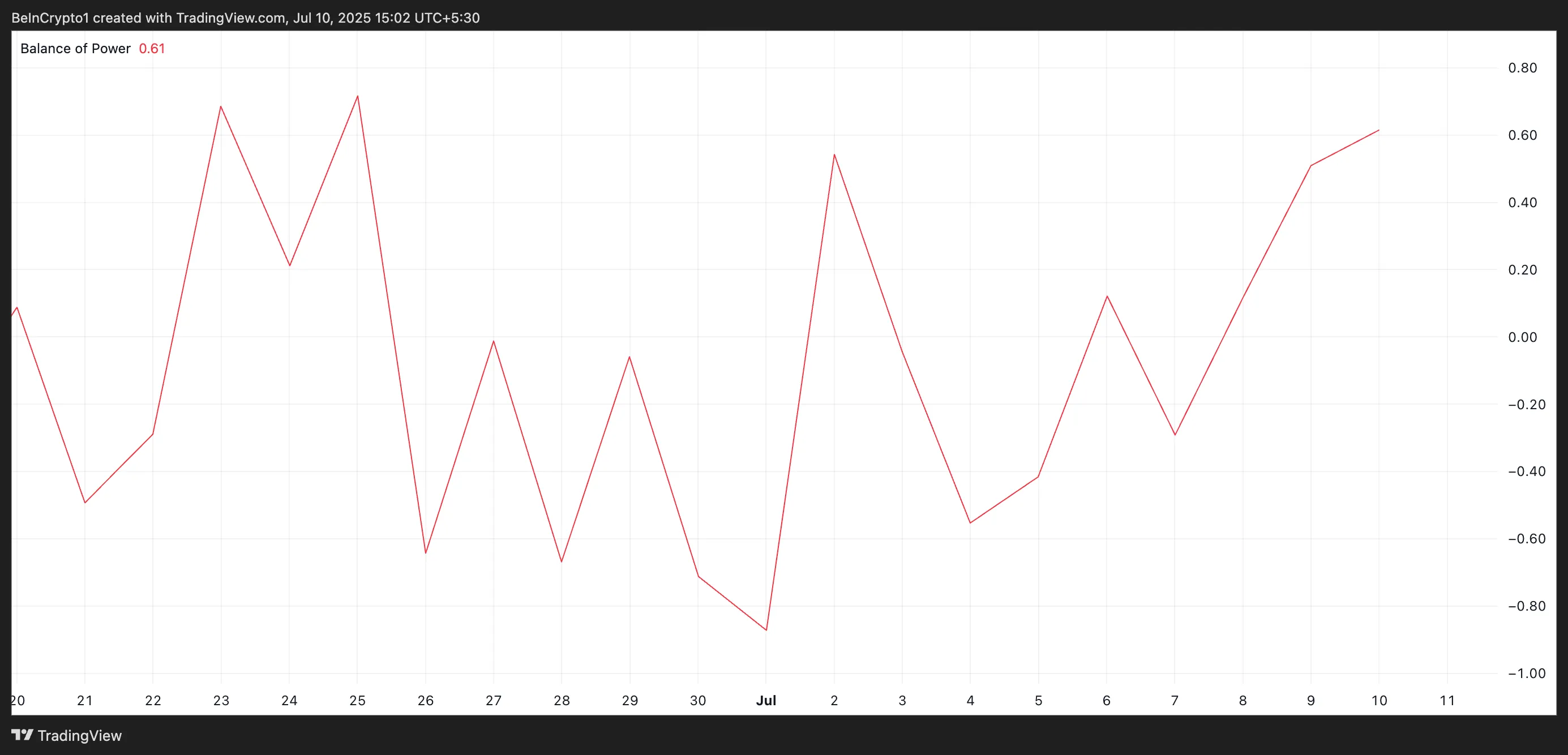1568x755 pixels.
Task: Click the −0.80 price scale label
Action: (x=1526, y=606)
